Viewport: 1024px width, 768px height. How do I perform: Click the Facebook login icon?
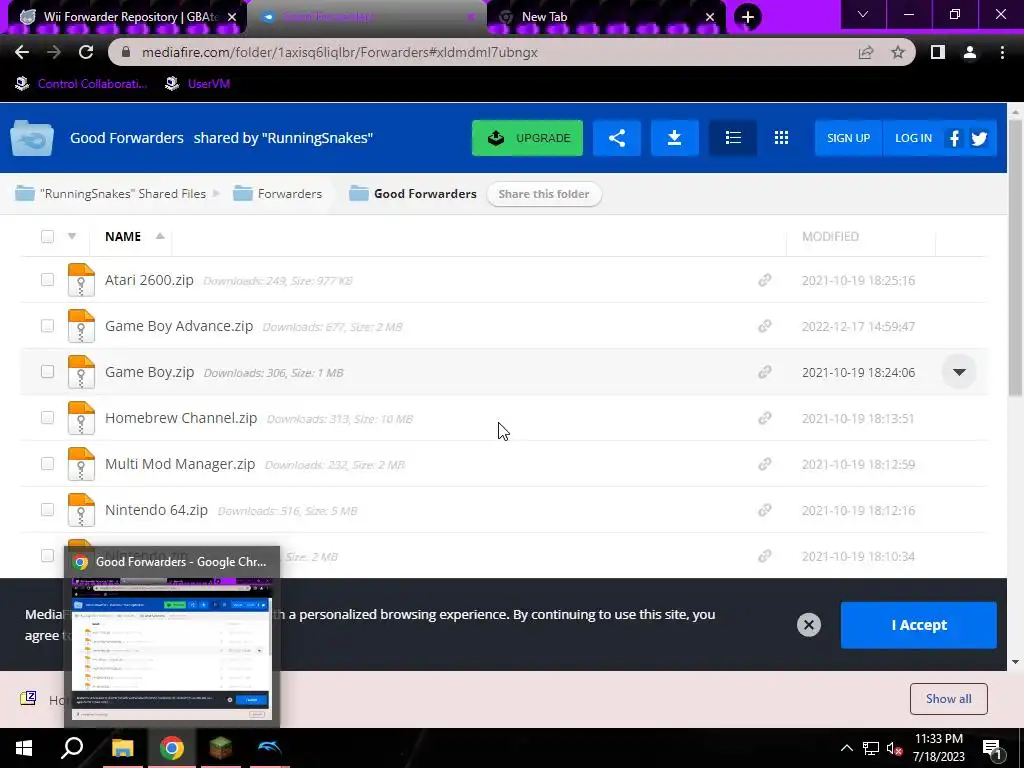(954, 138)
